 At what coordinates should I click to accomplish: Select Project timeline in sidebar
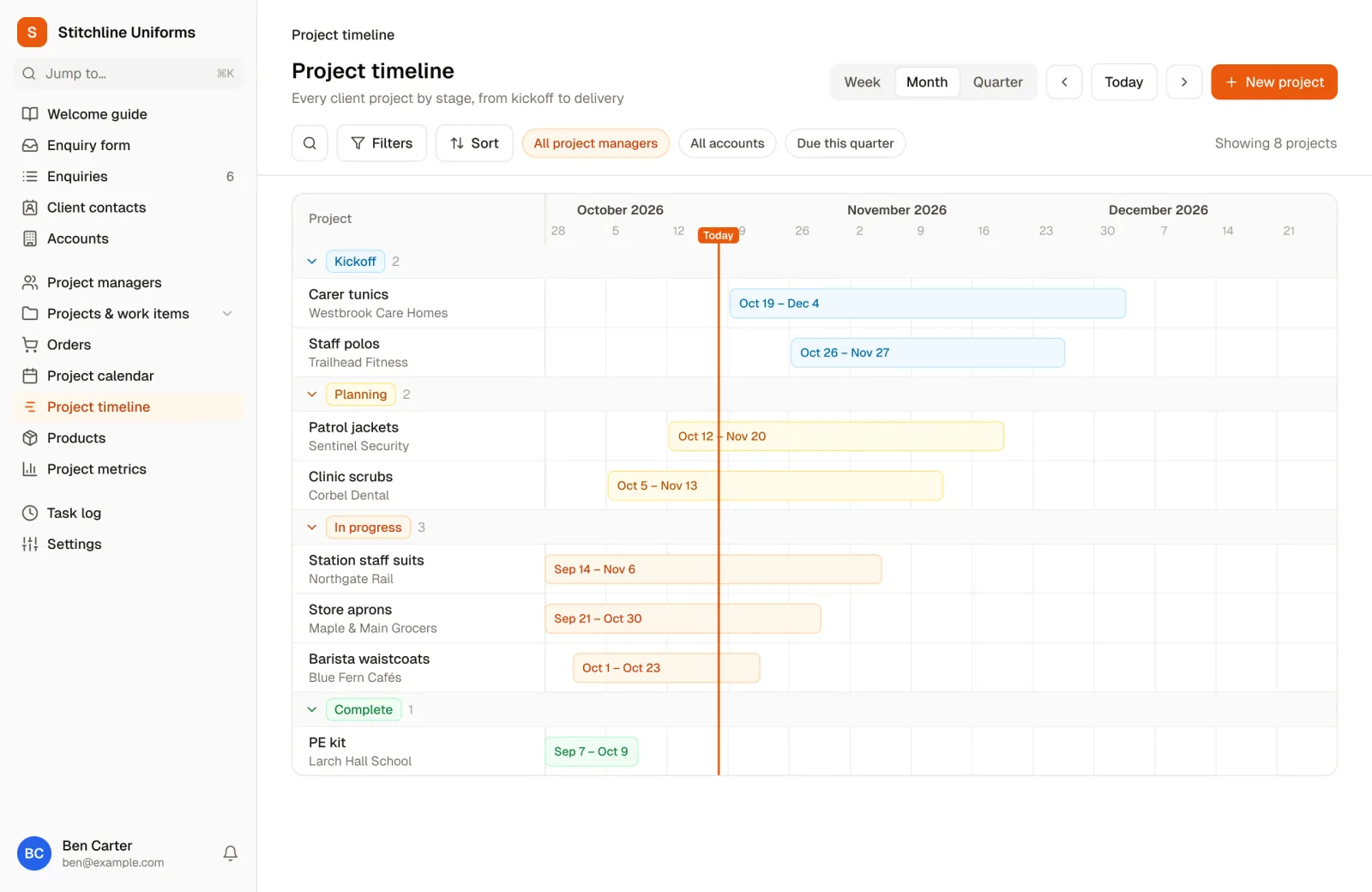129,407
